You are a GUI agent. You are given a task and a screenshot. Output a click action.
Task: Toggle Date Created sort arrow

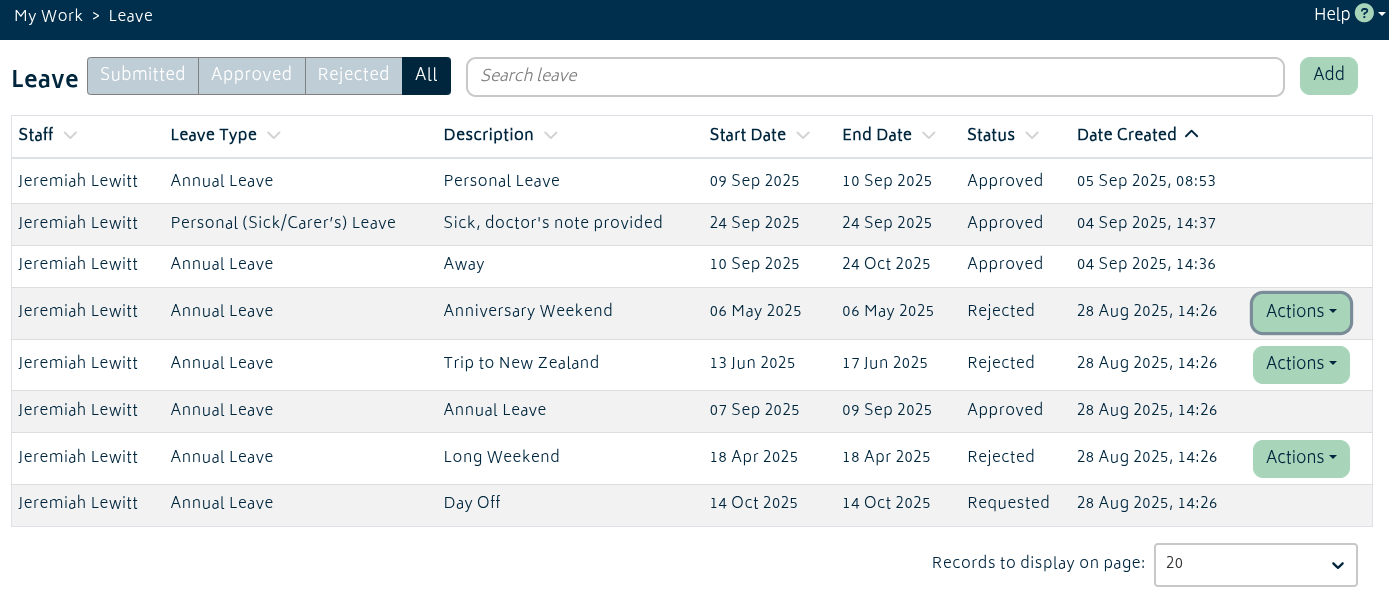click(x=1191, y=134)
